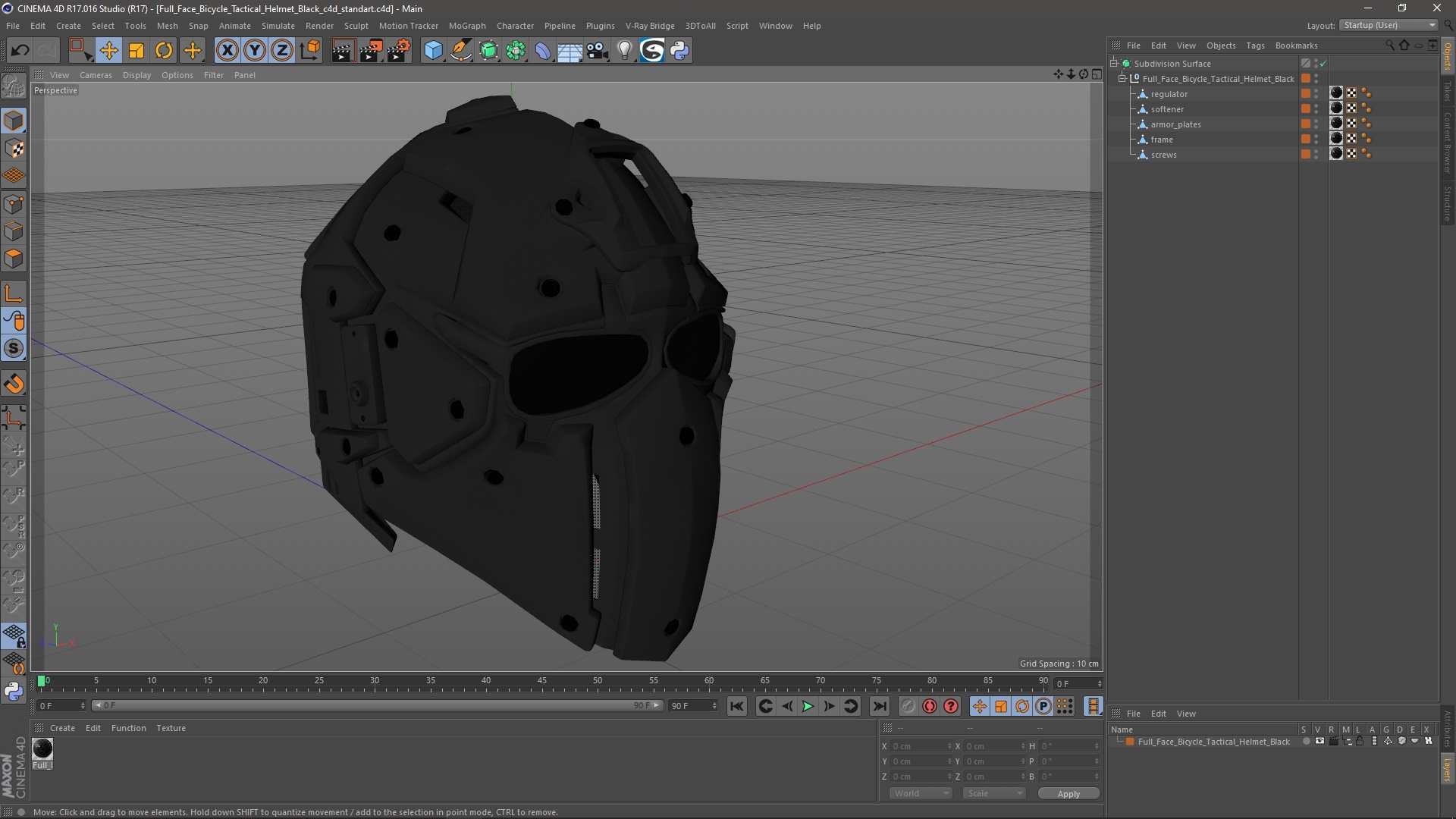Select Model mode cube icon
This screenshot has width=1456, height=819.
click(14, 121)
